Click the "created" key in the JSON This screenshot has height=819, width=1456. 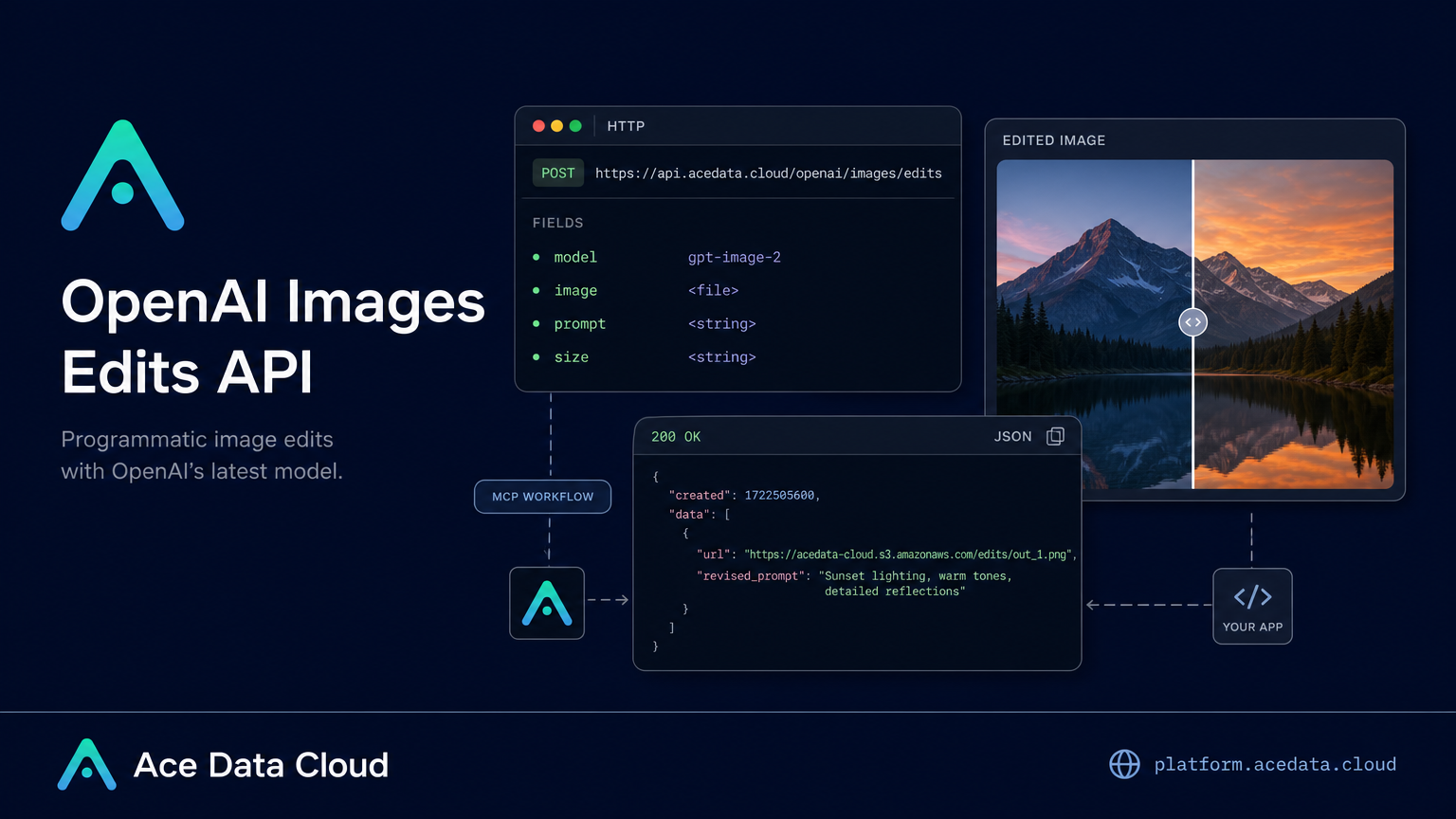(700, 496)
